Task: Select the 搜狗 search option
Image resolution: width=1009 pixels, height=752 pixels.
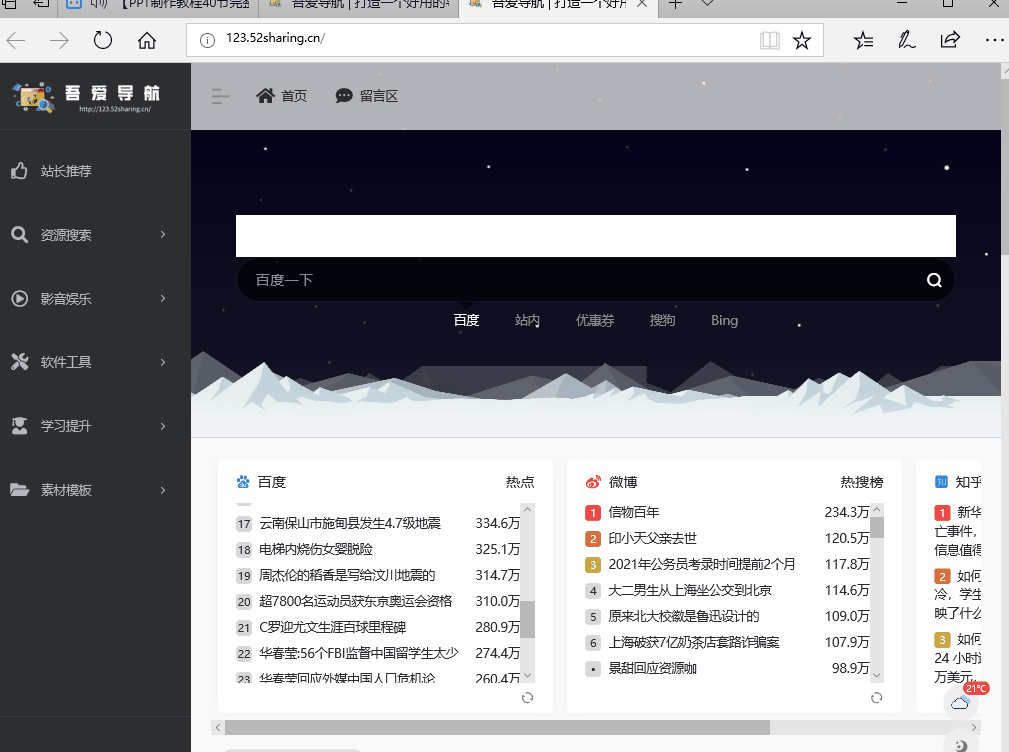Action: coord(662,320)
